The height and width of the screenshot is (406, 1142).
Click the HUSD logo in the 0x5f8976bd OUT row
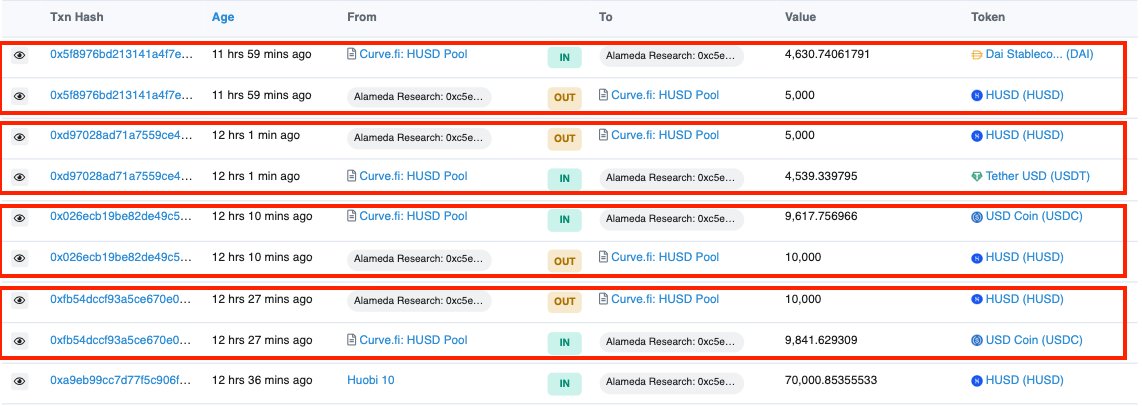(x=977, y=95)
